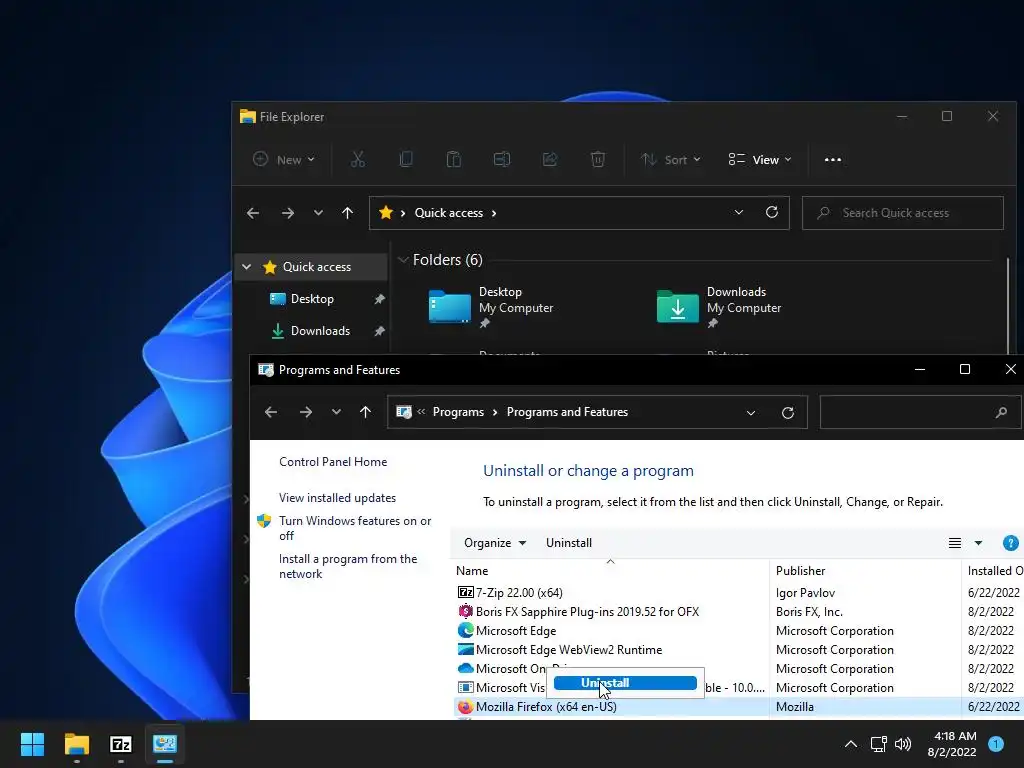This screenshot has height=768, width=1024.
Task: Click the Back arrow in Programs and Features
Action: [x=271, y=412]
